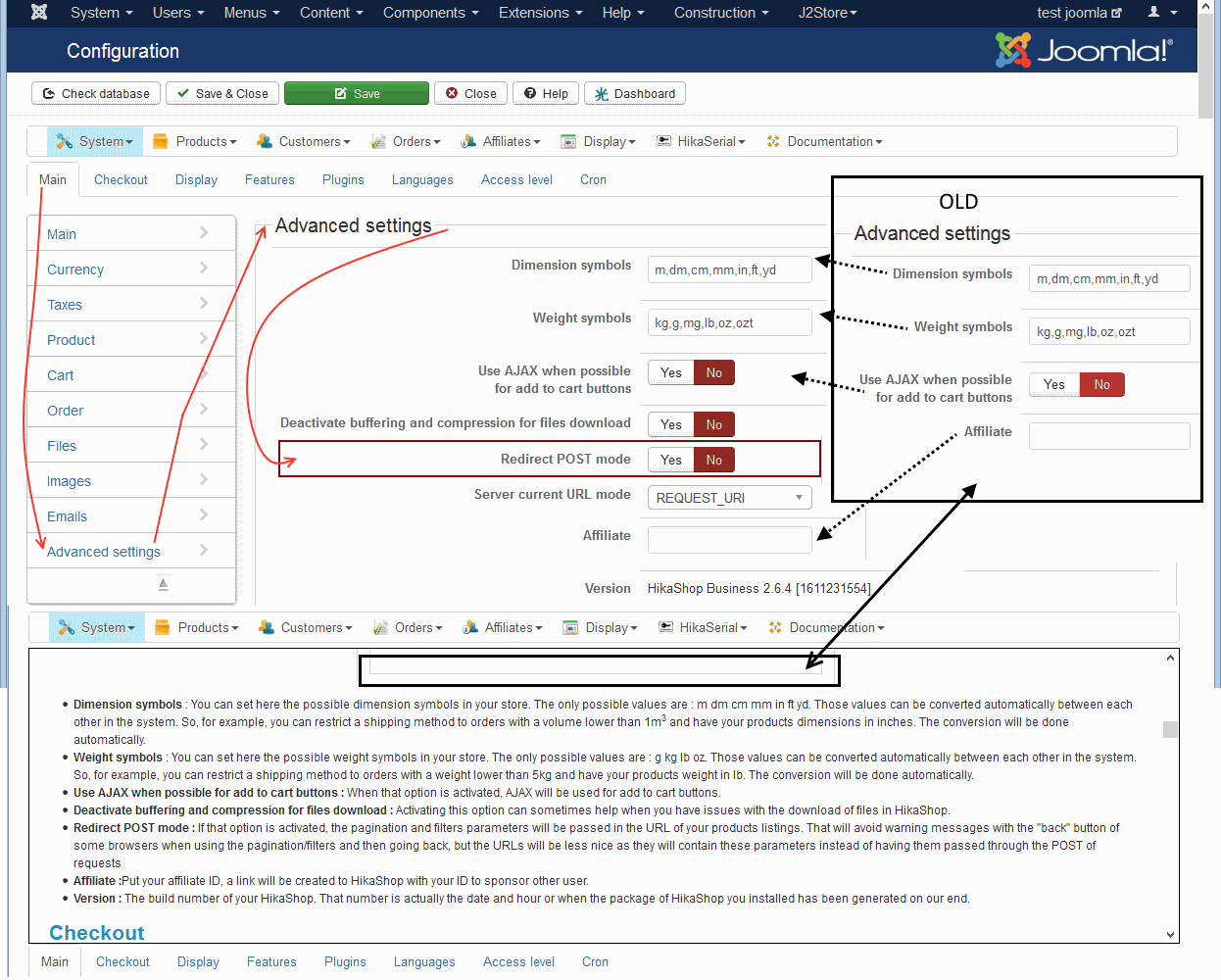Click the Close toolbar button
The height and width of the screenshot is (980, 1221).
(470, 93)
